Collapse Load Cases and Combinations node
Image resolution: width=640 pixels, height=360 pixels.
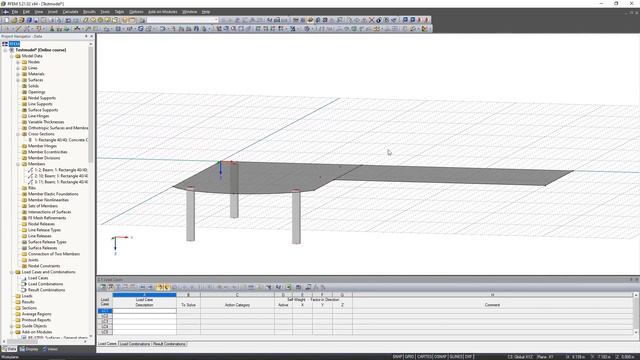point(11,272)
